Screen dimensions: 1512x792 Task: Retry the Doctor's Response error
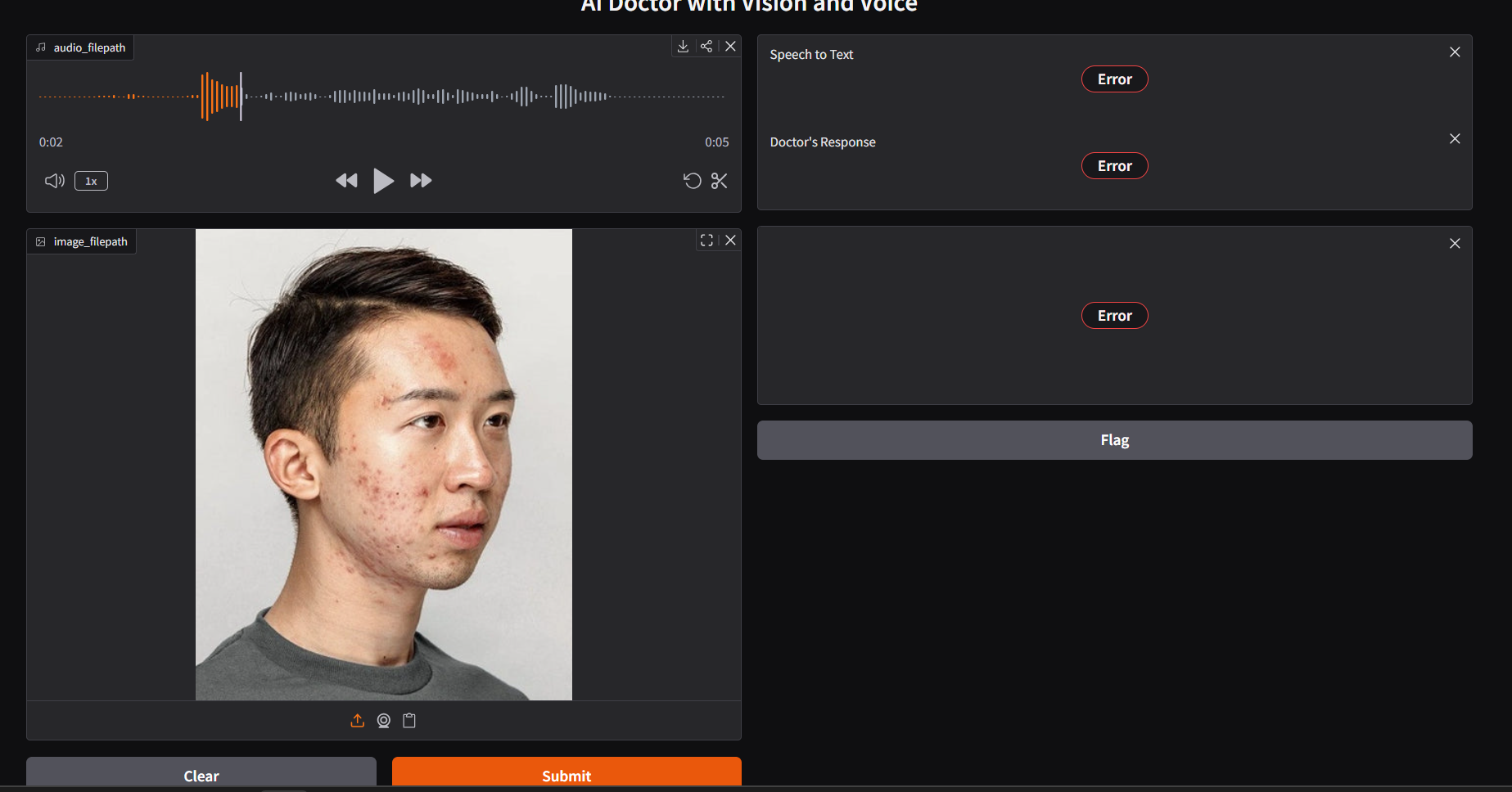pyautogui.click(x=1114, y=165)
